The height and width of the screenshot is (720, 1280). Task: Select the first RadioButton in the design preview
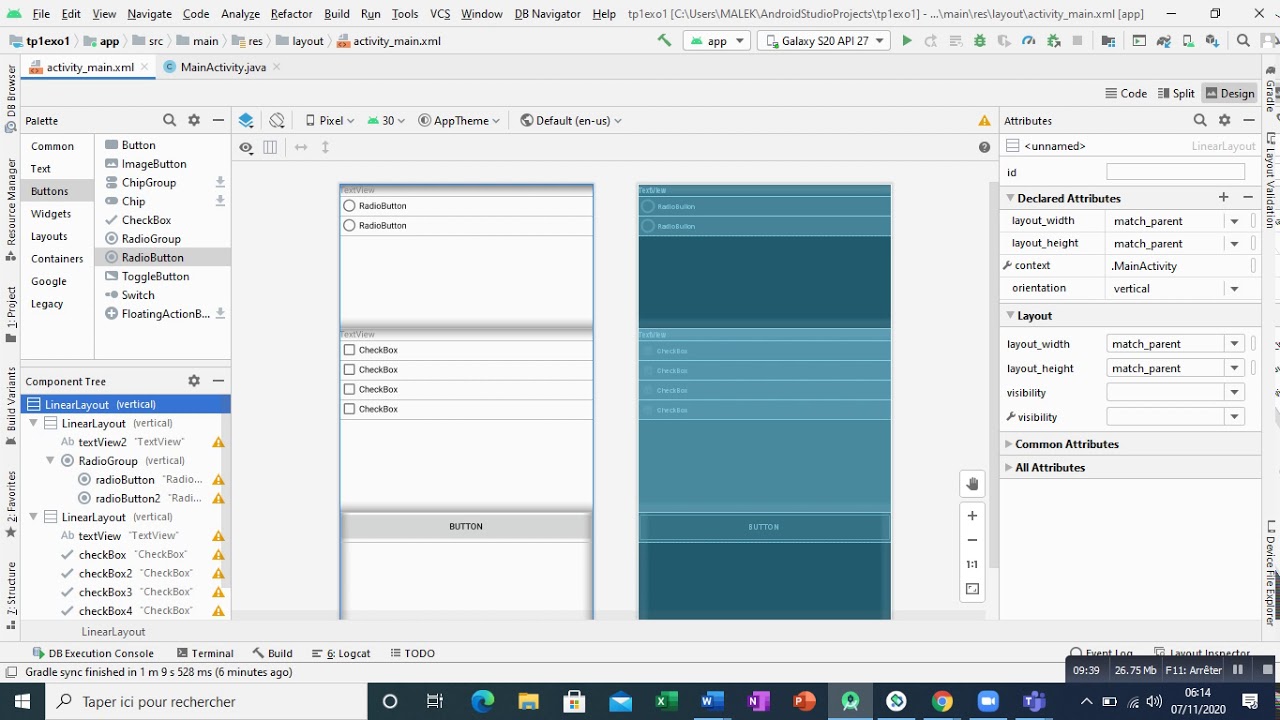click(467, 206)
